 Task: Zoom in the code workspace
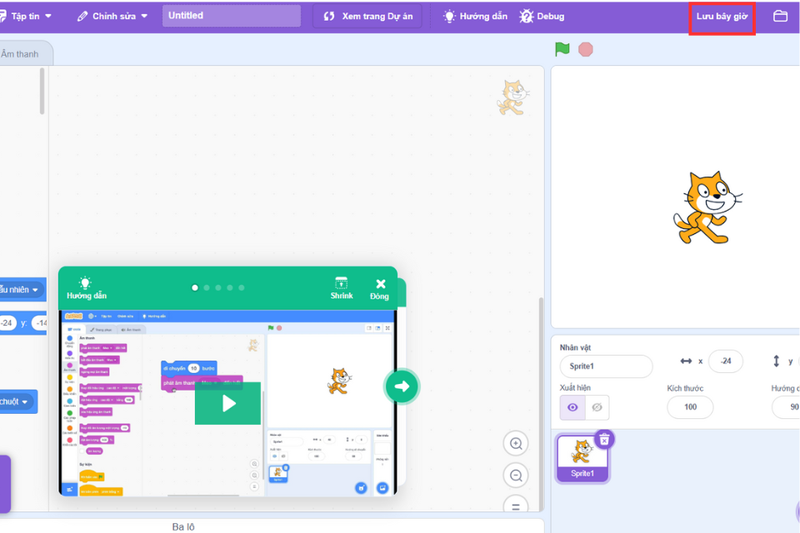[x=516, y=444]
